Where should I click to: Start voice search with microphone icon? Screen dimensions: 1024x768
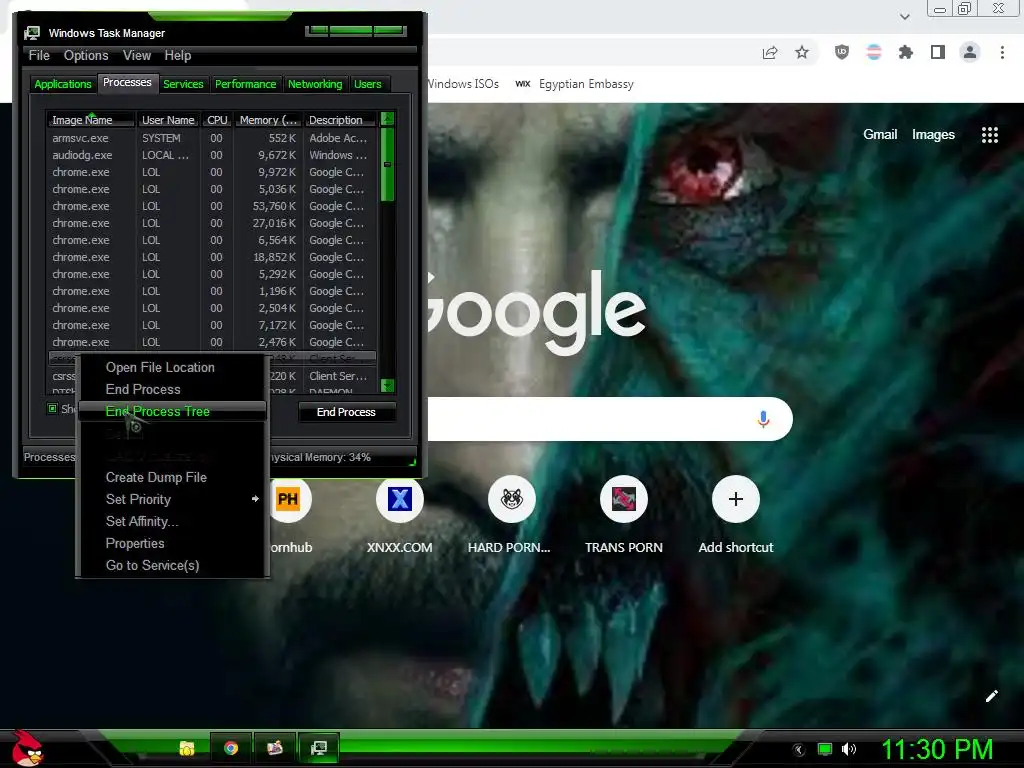763,419
